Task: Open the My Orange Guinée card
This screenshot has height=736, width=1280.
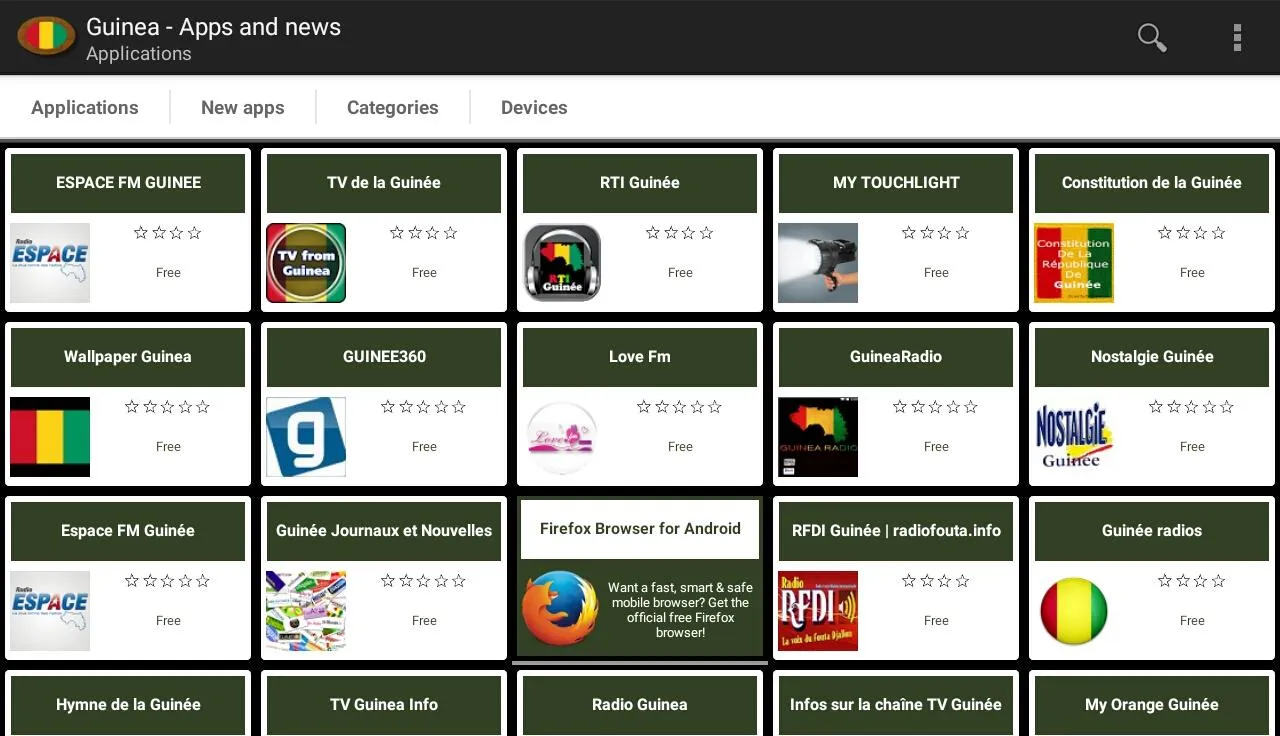Action: coord(1152,705)
